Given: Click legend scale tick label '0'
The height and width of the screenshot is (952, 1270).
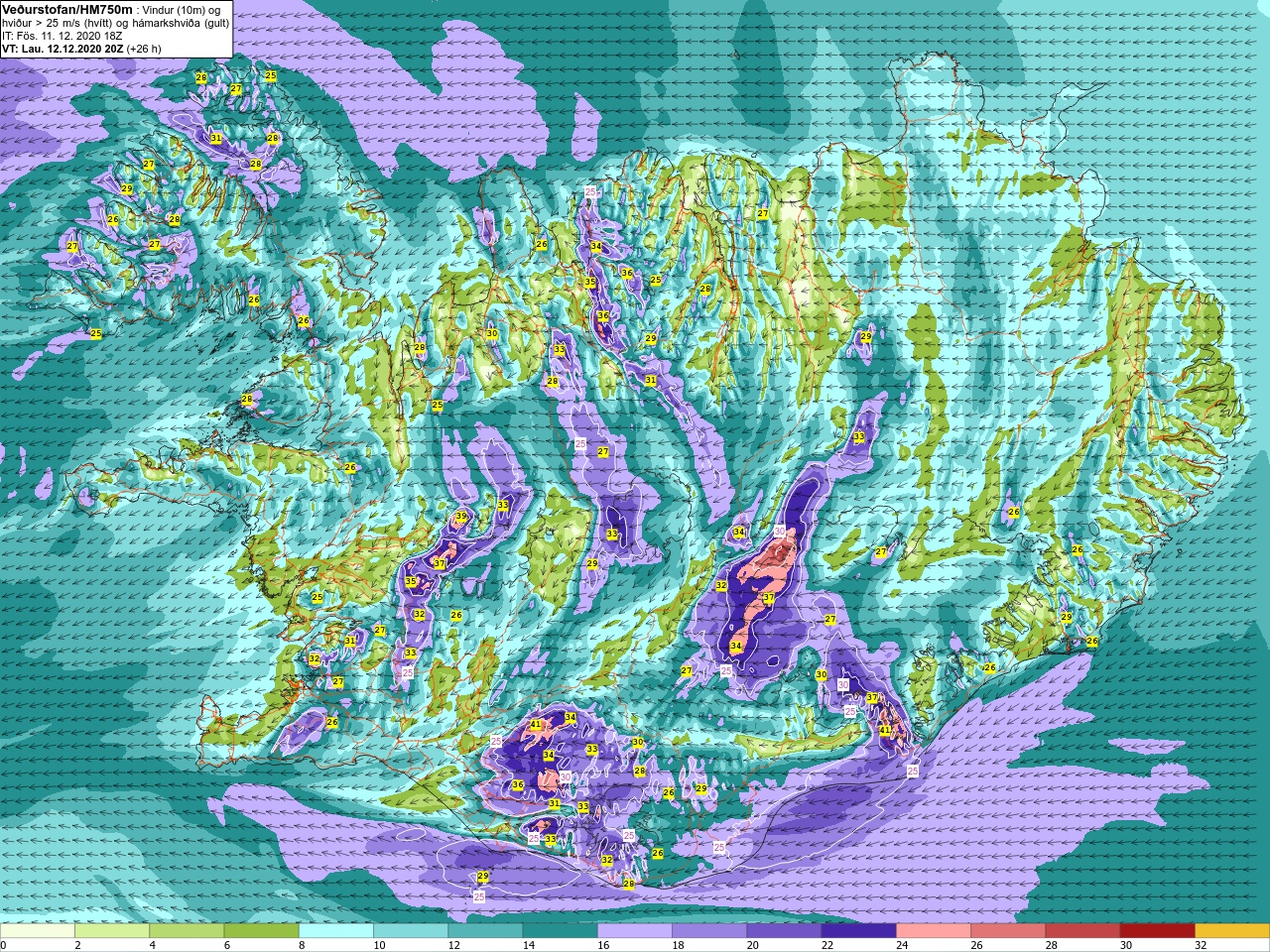Looking at the screenshot, I should 3,945.
